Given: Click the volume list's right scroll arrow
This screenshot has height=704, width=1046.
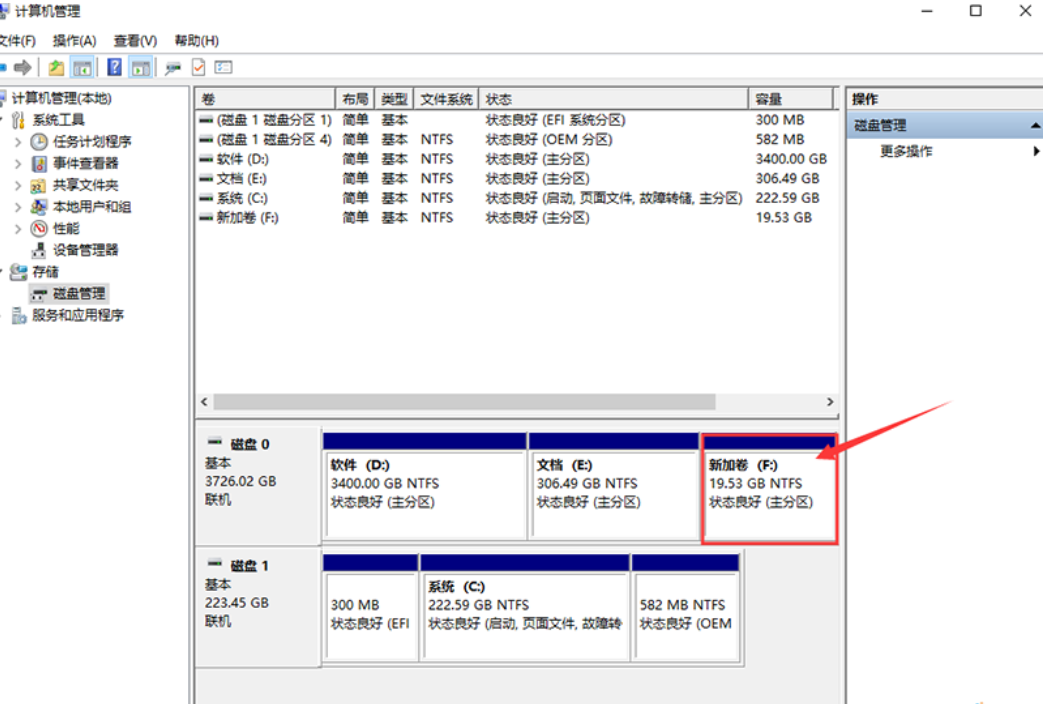Looking at the screenshot, I should pyautogui.click(x=830, y=402).
